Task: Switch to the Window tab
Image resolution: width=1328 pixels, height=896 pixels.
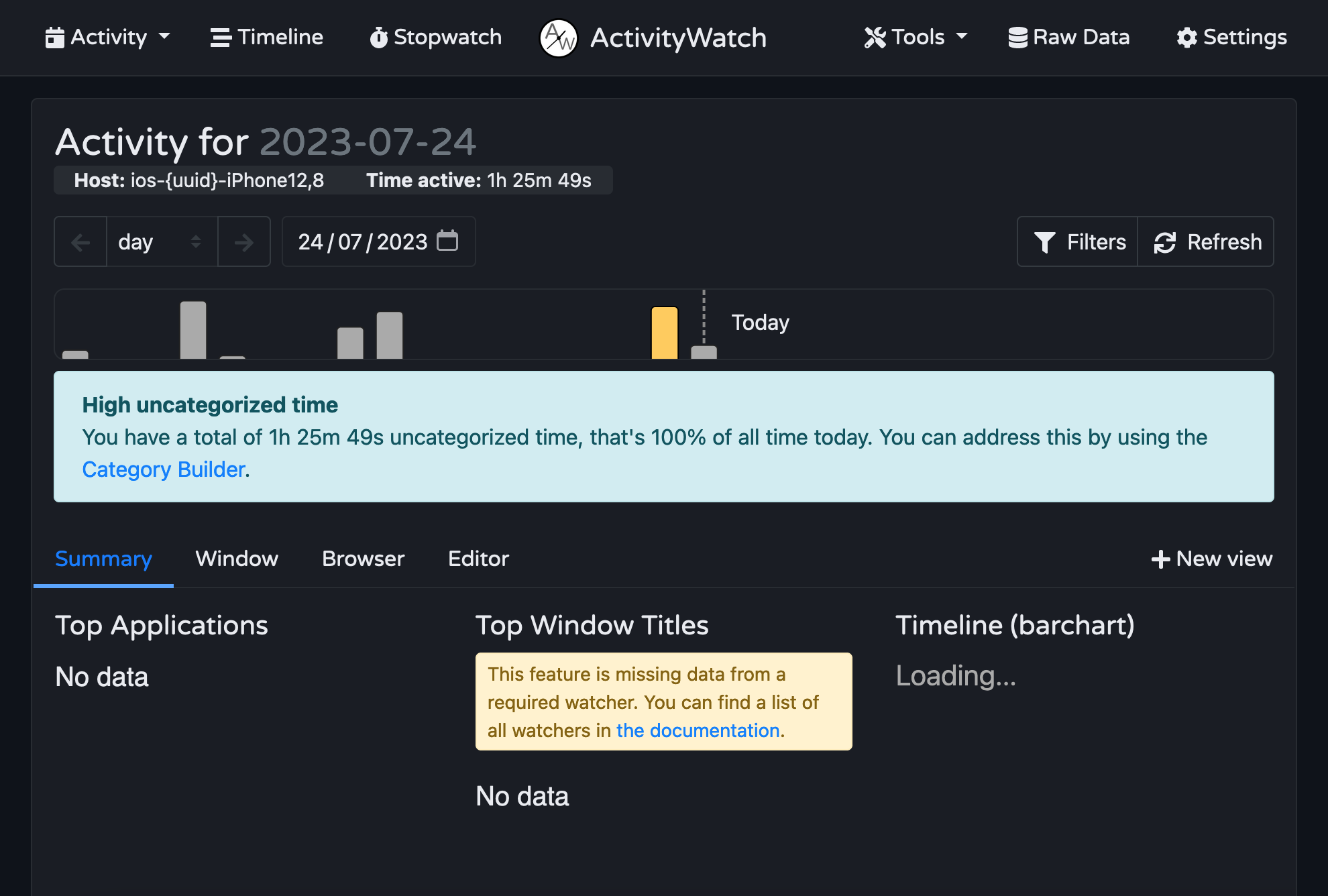Action: 236,559
